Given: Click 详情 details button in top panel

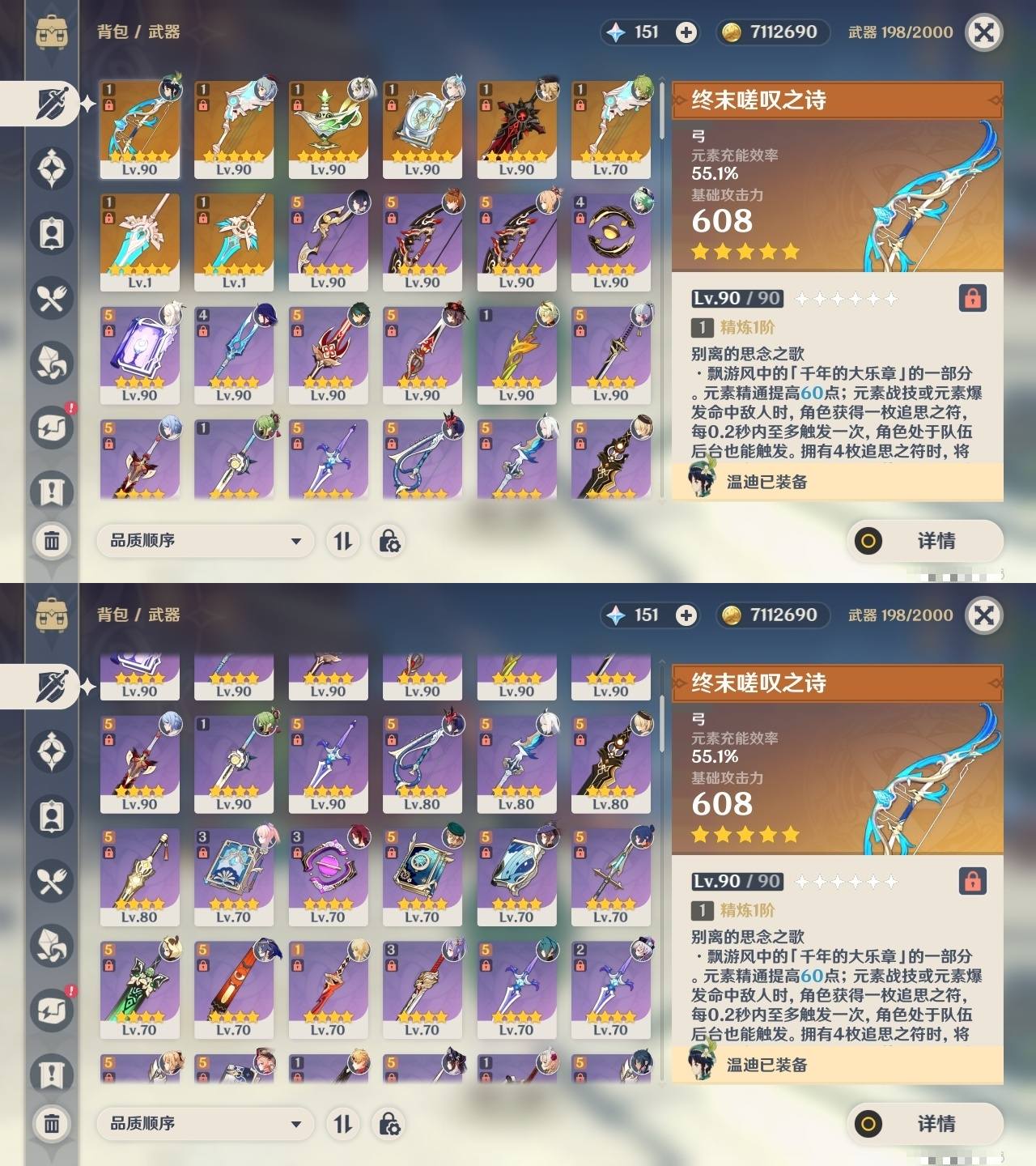Looking at the screenshot, I should [925, 541].
